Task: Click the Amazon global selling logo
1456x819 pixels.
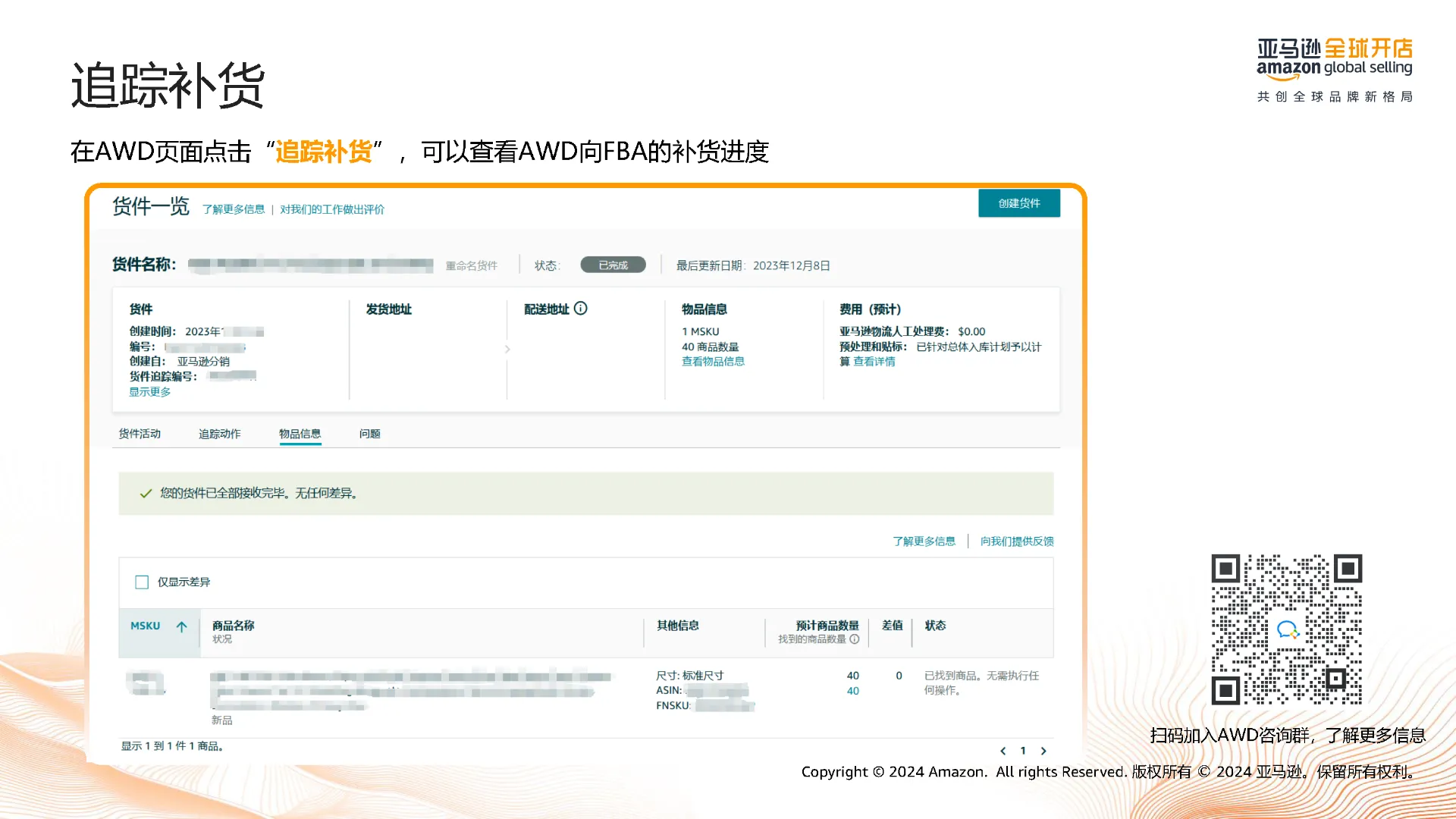Action: click(x=1335, y=59)
